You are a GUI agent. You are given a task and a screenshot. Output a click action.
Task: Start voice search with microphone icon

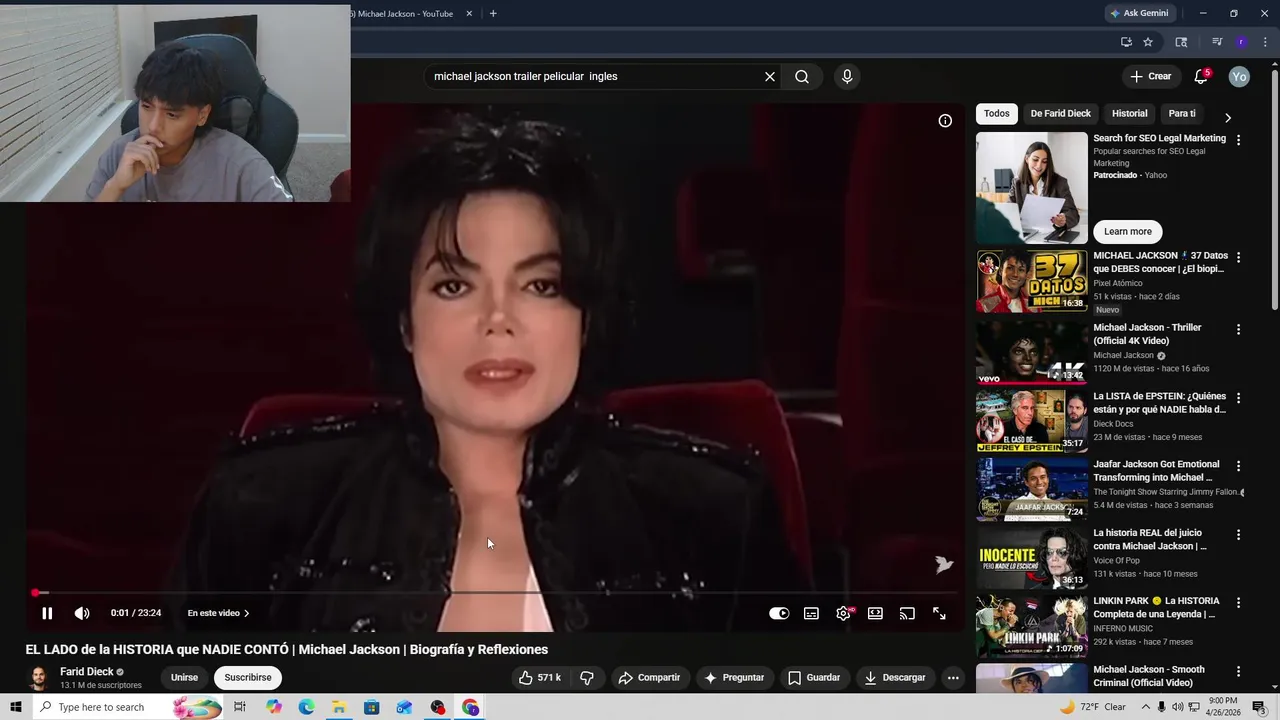click(x=847, y=76)
